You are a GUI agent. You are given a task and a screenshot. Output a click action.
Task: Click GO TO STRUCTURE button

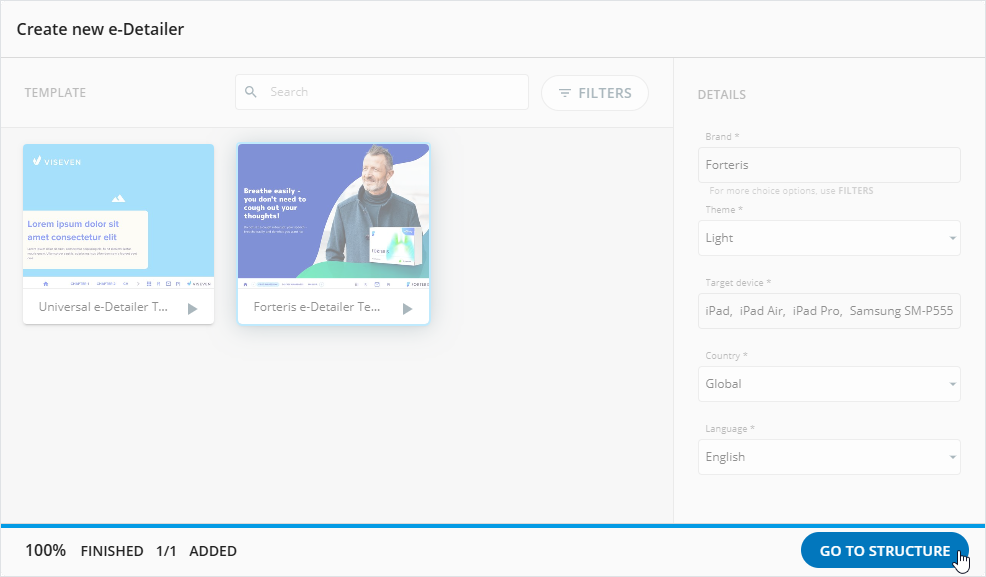884,551
